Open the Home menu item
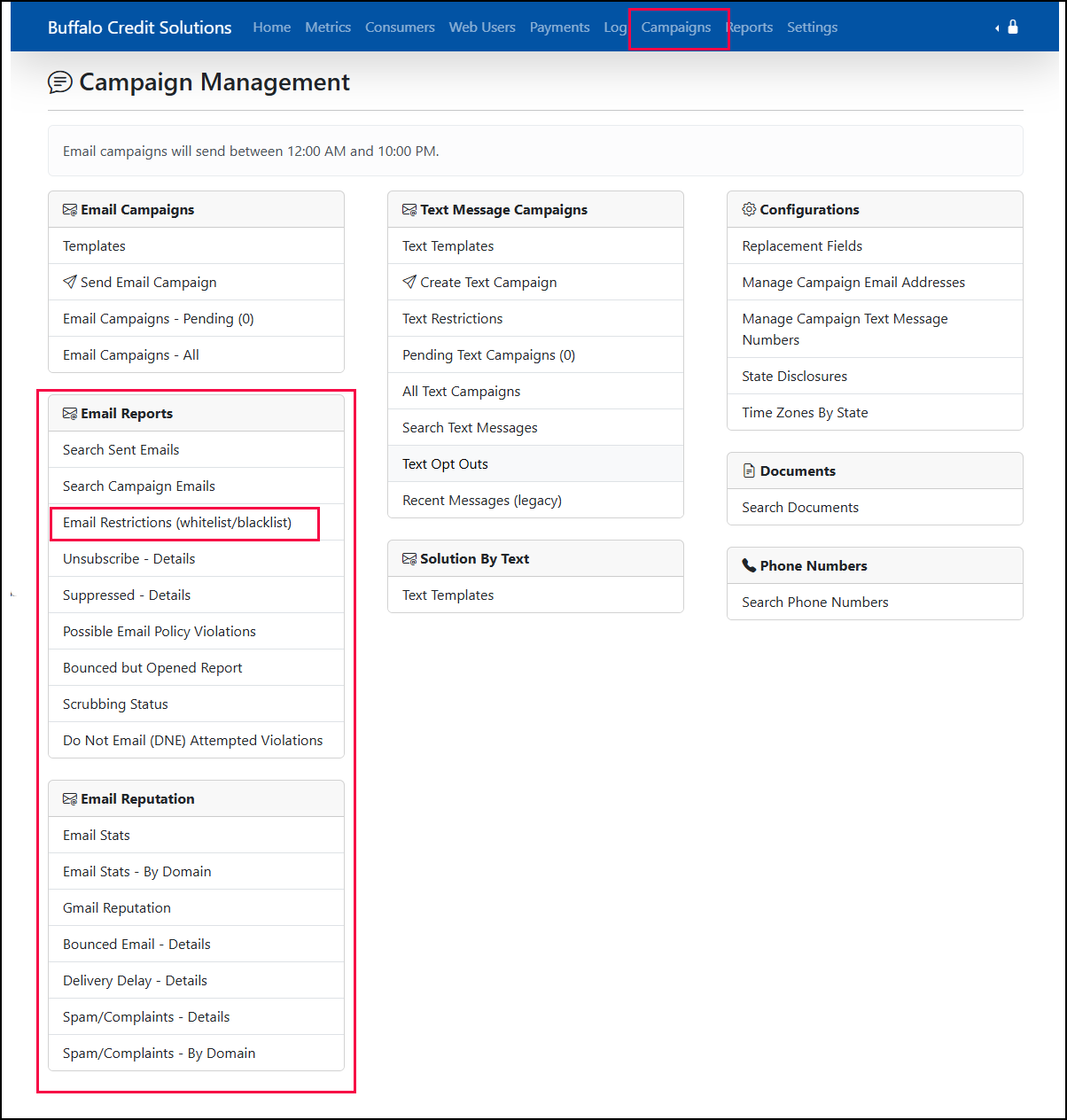This screenshot has height=1120, width=1067. click(x=272, y=27)
